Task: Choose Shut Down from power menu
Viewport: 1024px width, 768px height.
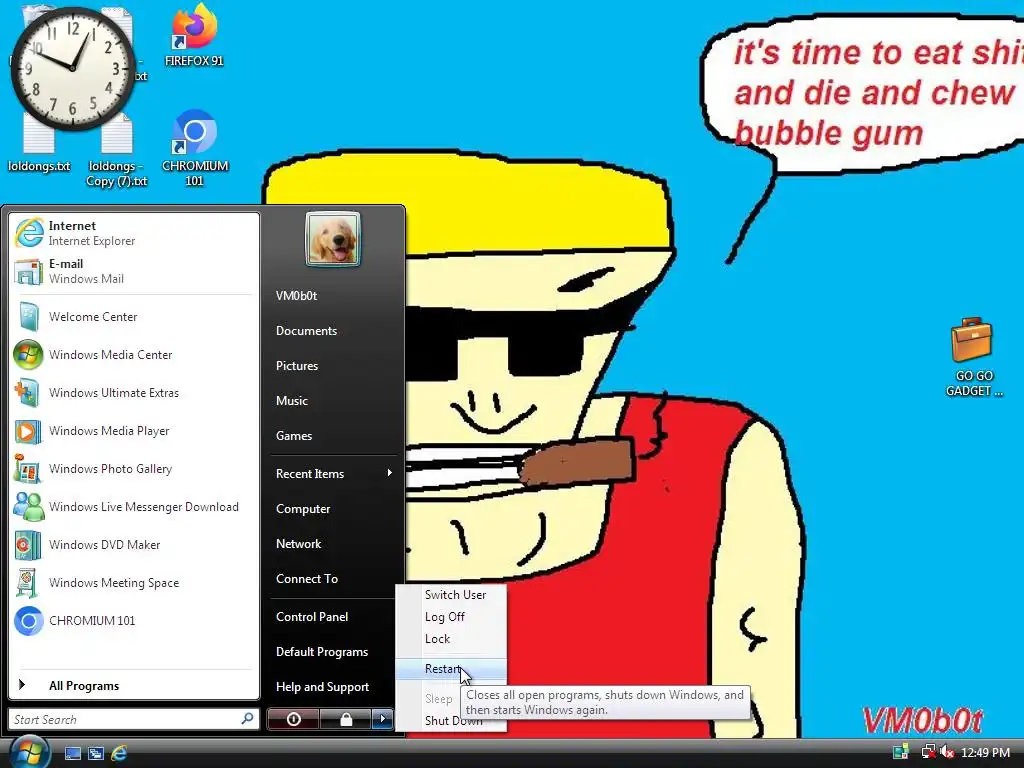Action: click(x=451, y=721)
